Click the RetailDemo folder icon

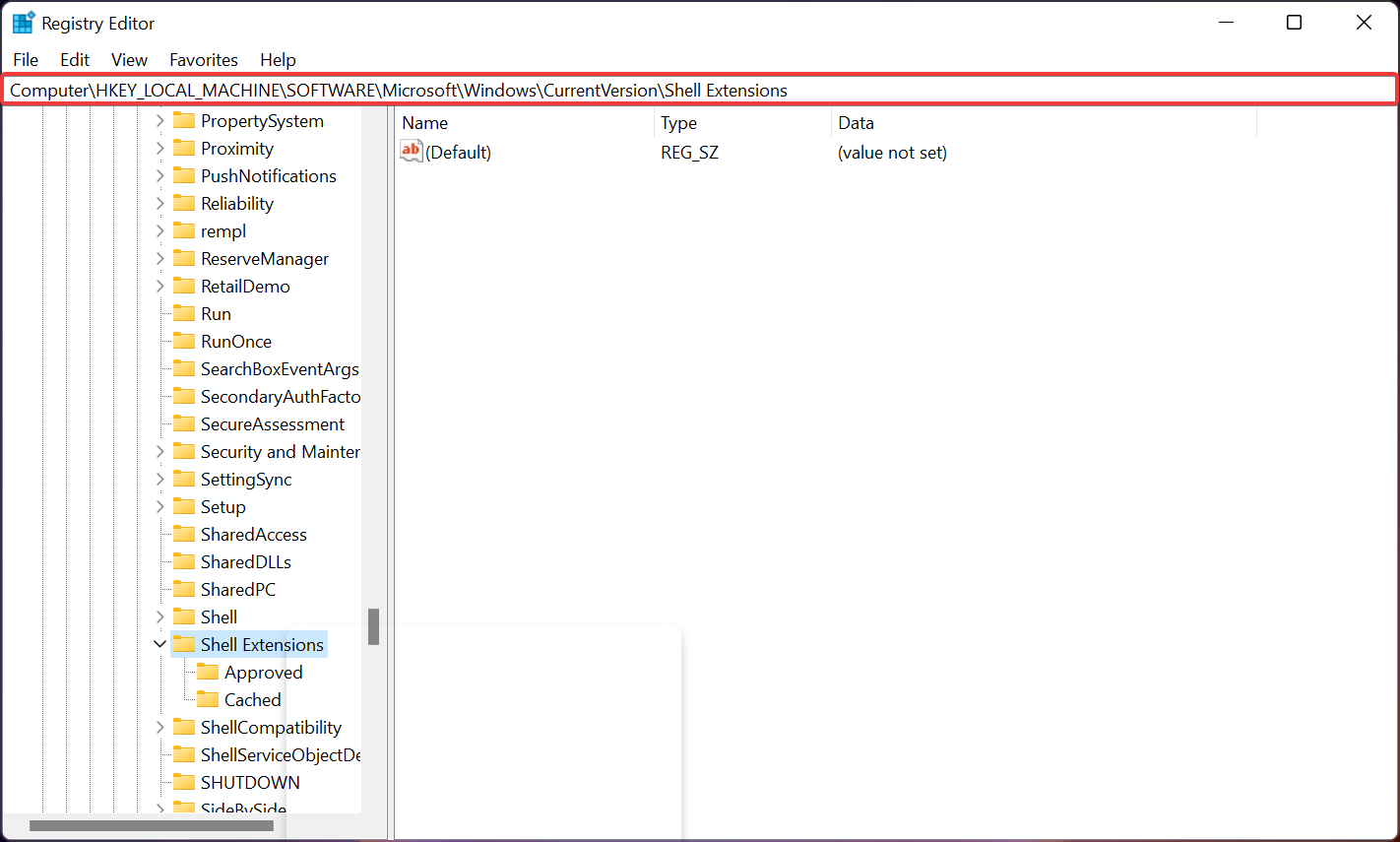pos(184,286)
